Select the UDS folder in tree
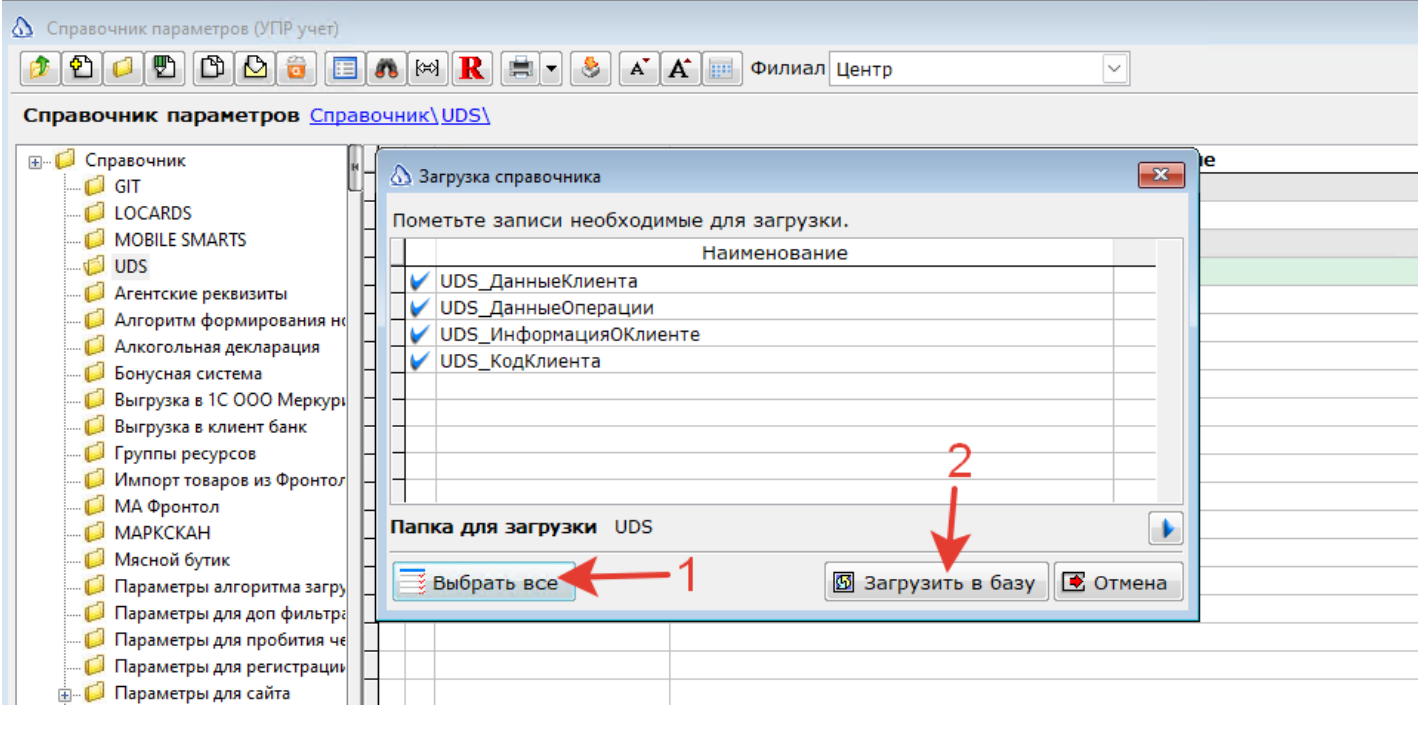 [x=130, y=267]
